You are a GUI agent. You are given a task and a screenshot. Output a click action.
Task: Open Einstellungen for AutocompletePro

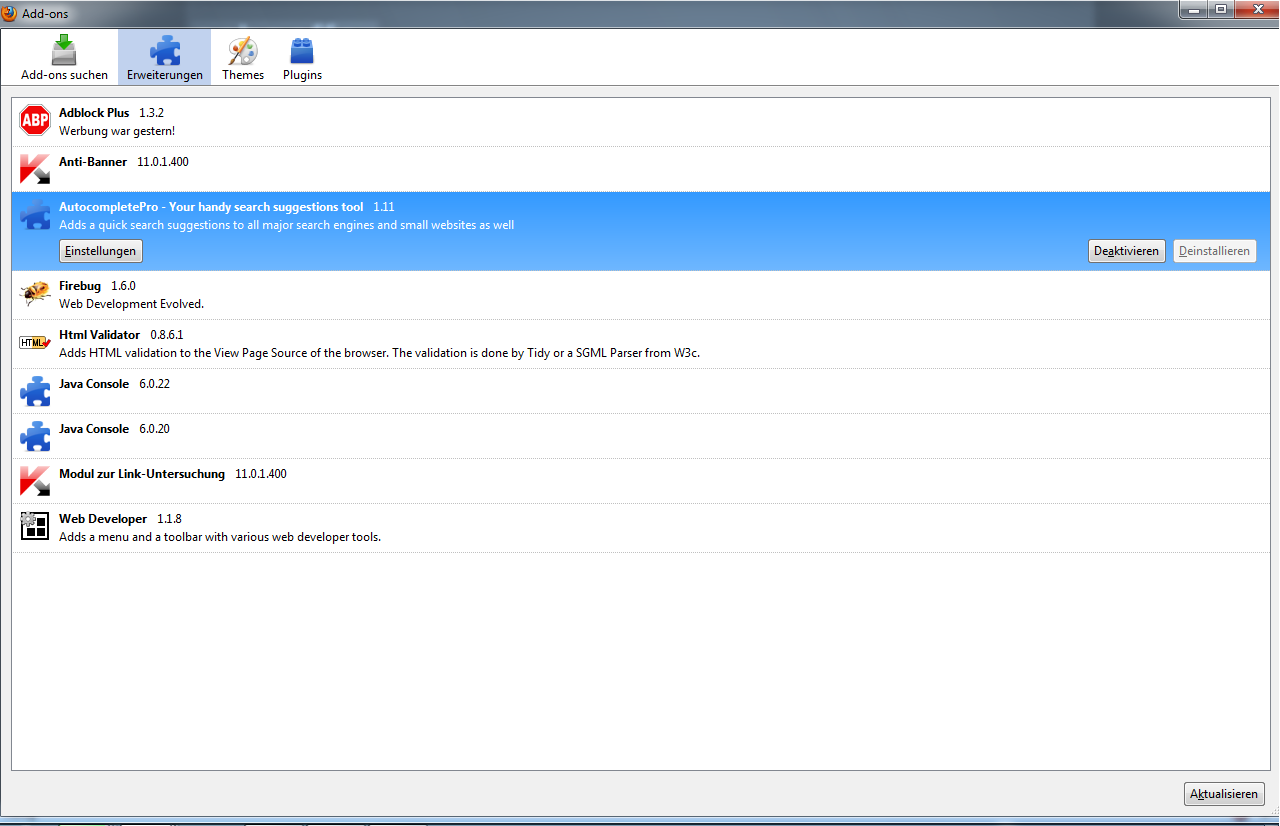click(x=101, y=251)
